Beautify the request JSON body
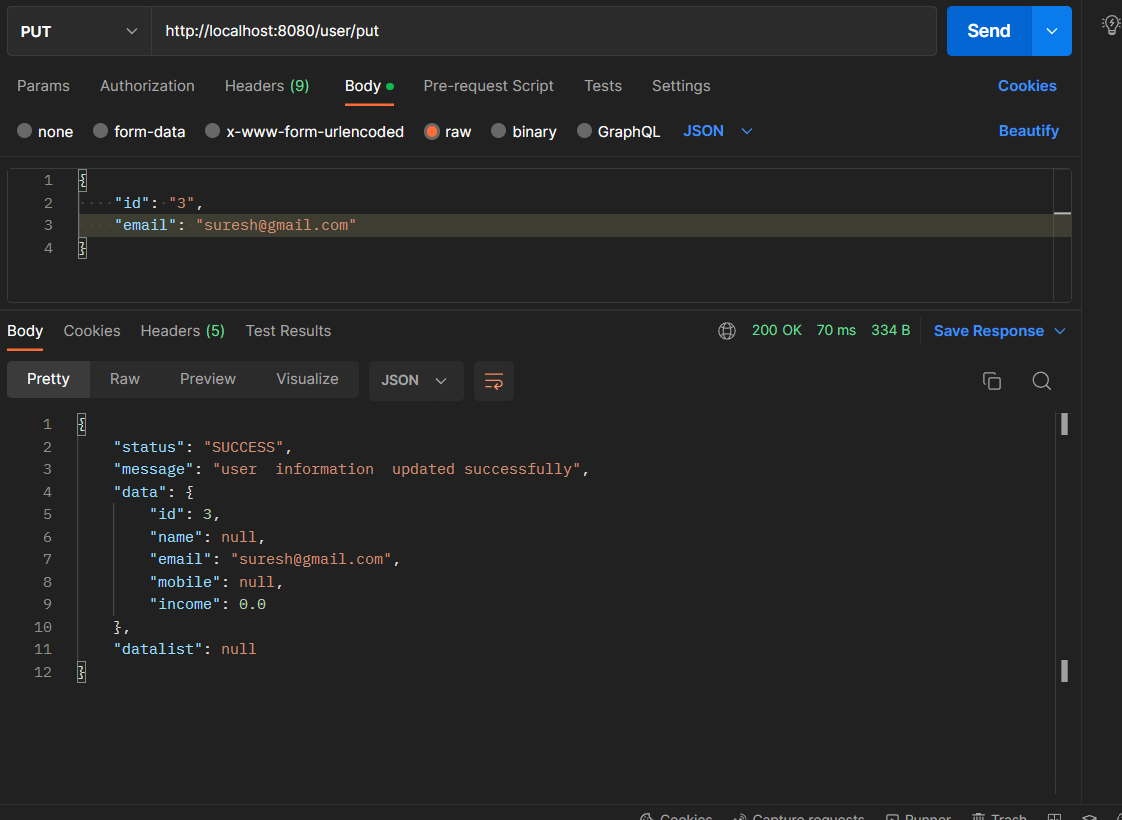Viewport: 1122px width, 820px height. (x=1028, y=131)
